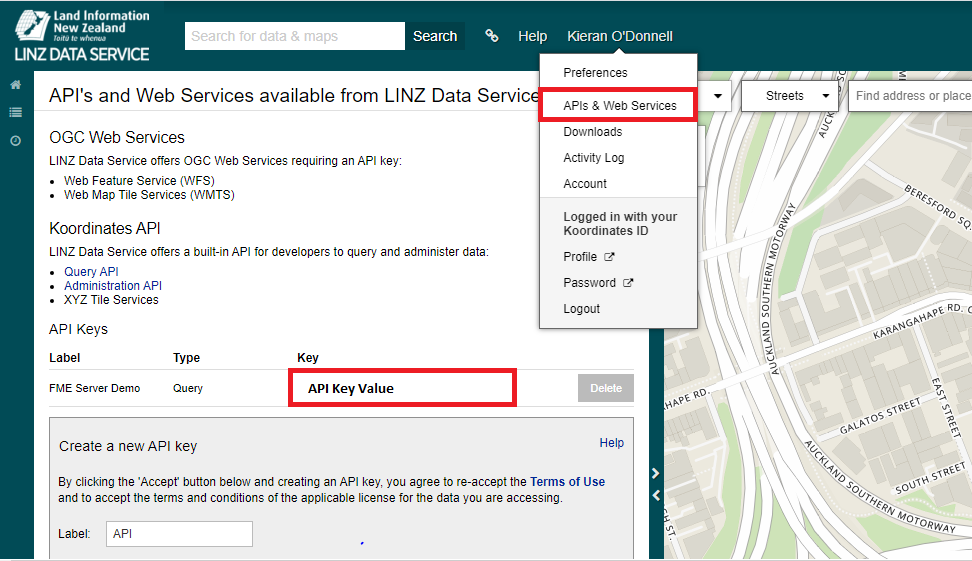Open the Kieran O'Donnell user menu

(619, 36)
